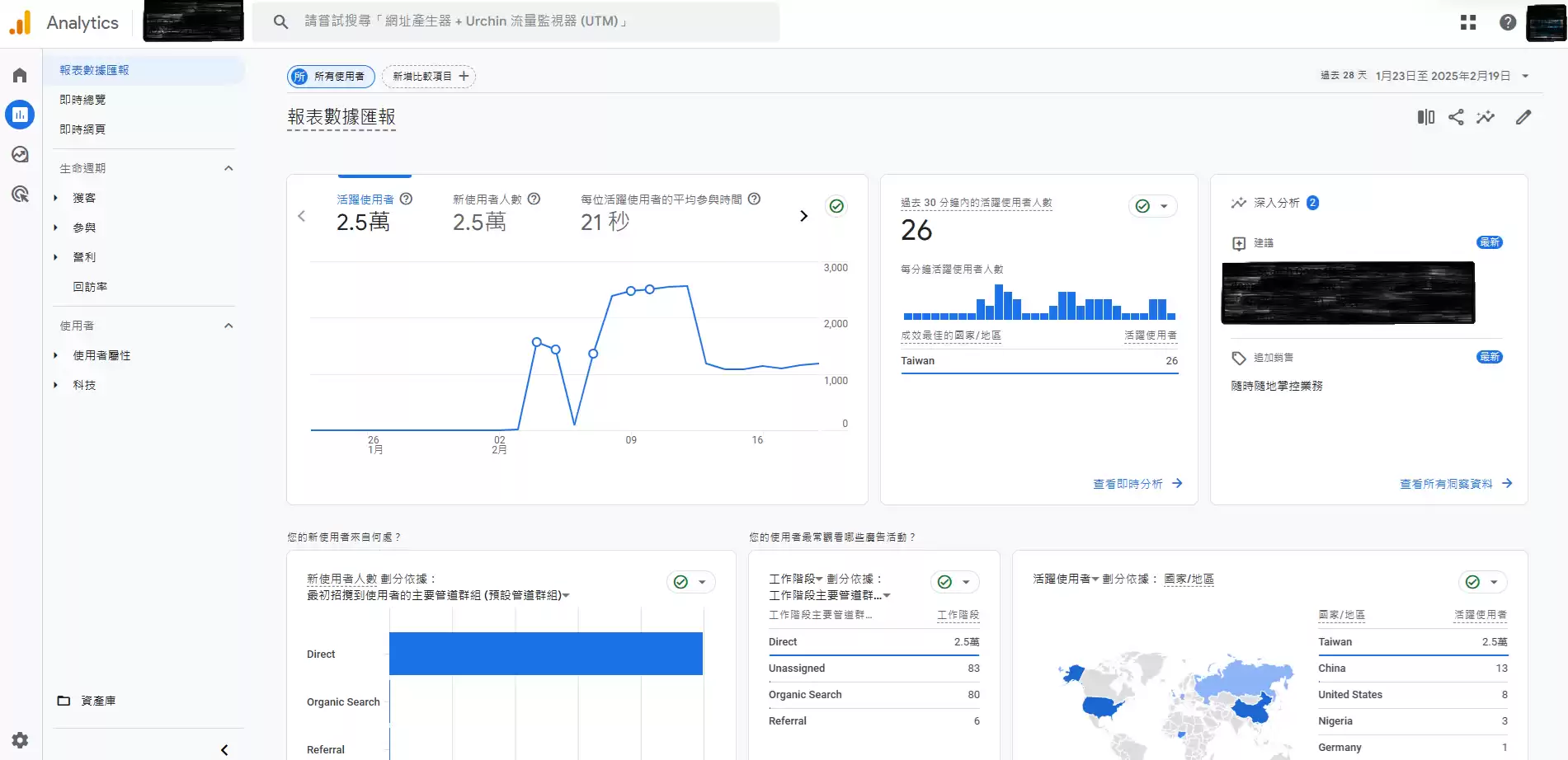Click the search magnifier icon
Image resolution: width=1568 pixels, height=760 pixels.
click(x=280, y=21)
